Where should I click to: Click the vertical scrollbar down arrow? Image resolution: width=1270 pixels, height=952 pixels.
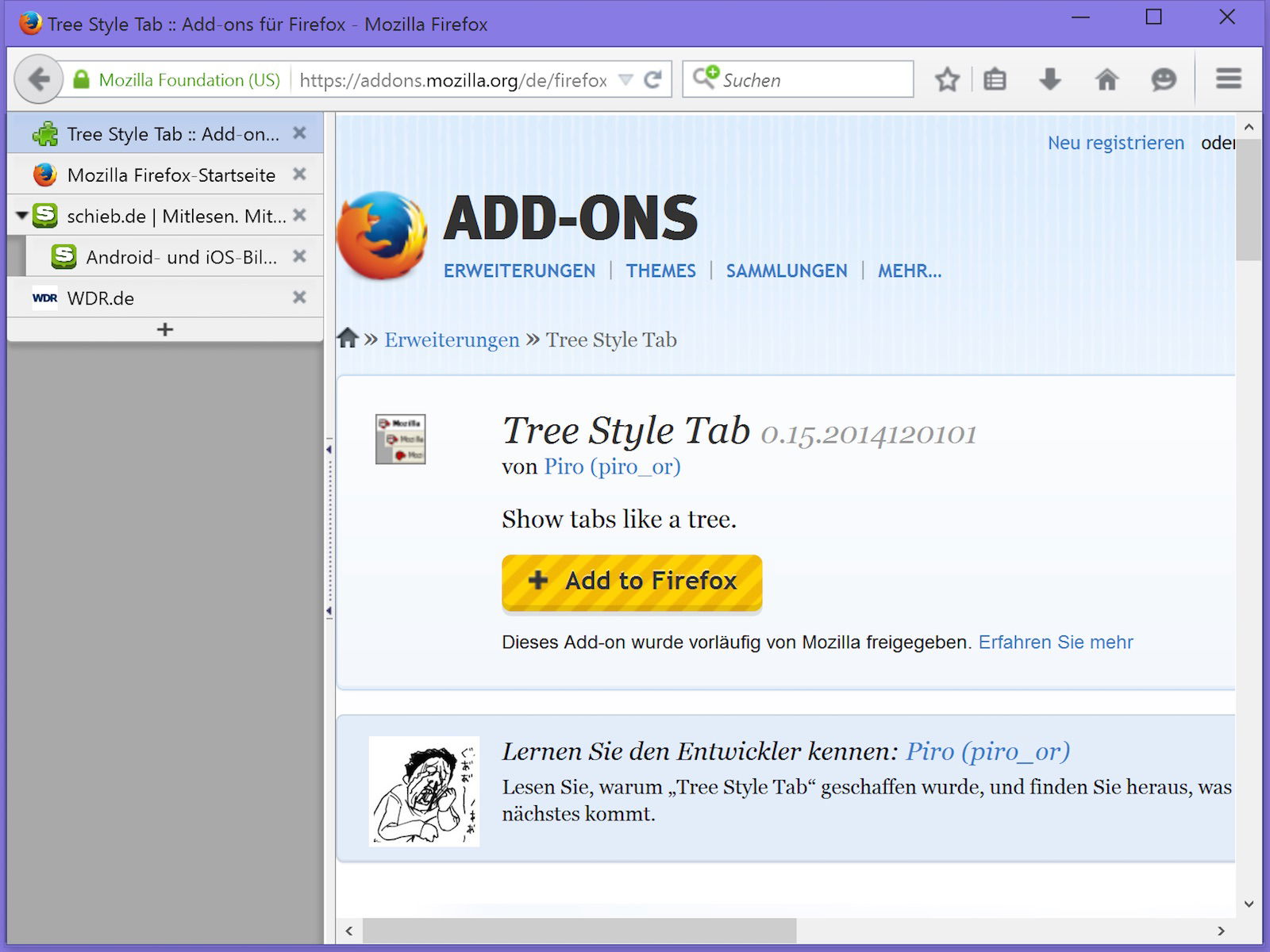click(x=1249, y=904)
